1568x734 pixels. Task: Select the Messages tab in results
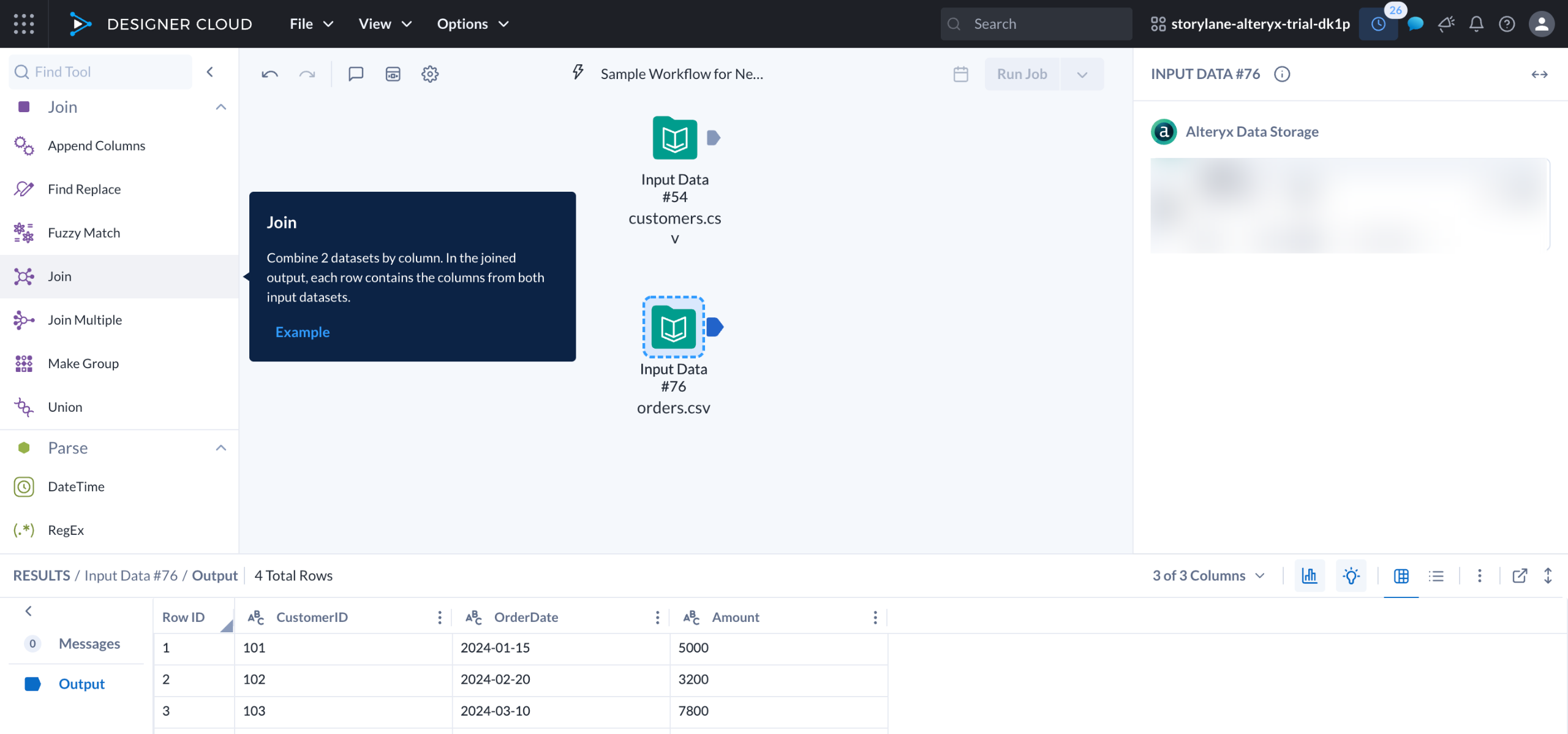click(x=89, y=643)
